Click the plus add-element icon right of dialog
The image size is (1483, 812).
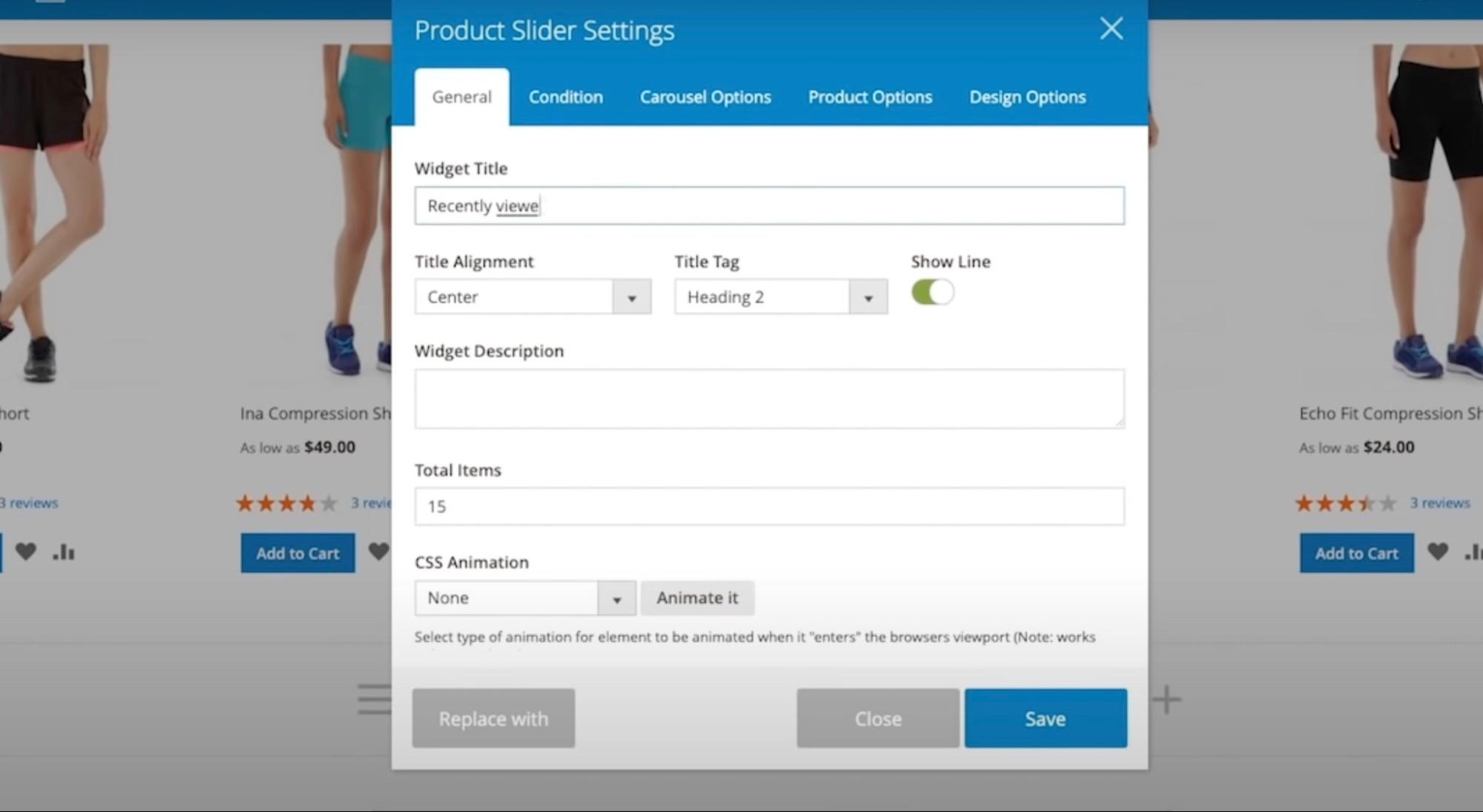click(1166, 699)
